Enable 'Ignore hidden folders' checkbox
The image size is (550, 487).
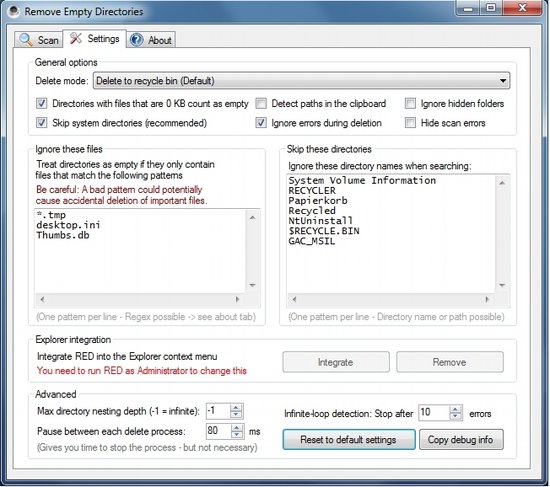pos(410,104)
